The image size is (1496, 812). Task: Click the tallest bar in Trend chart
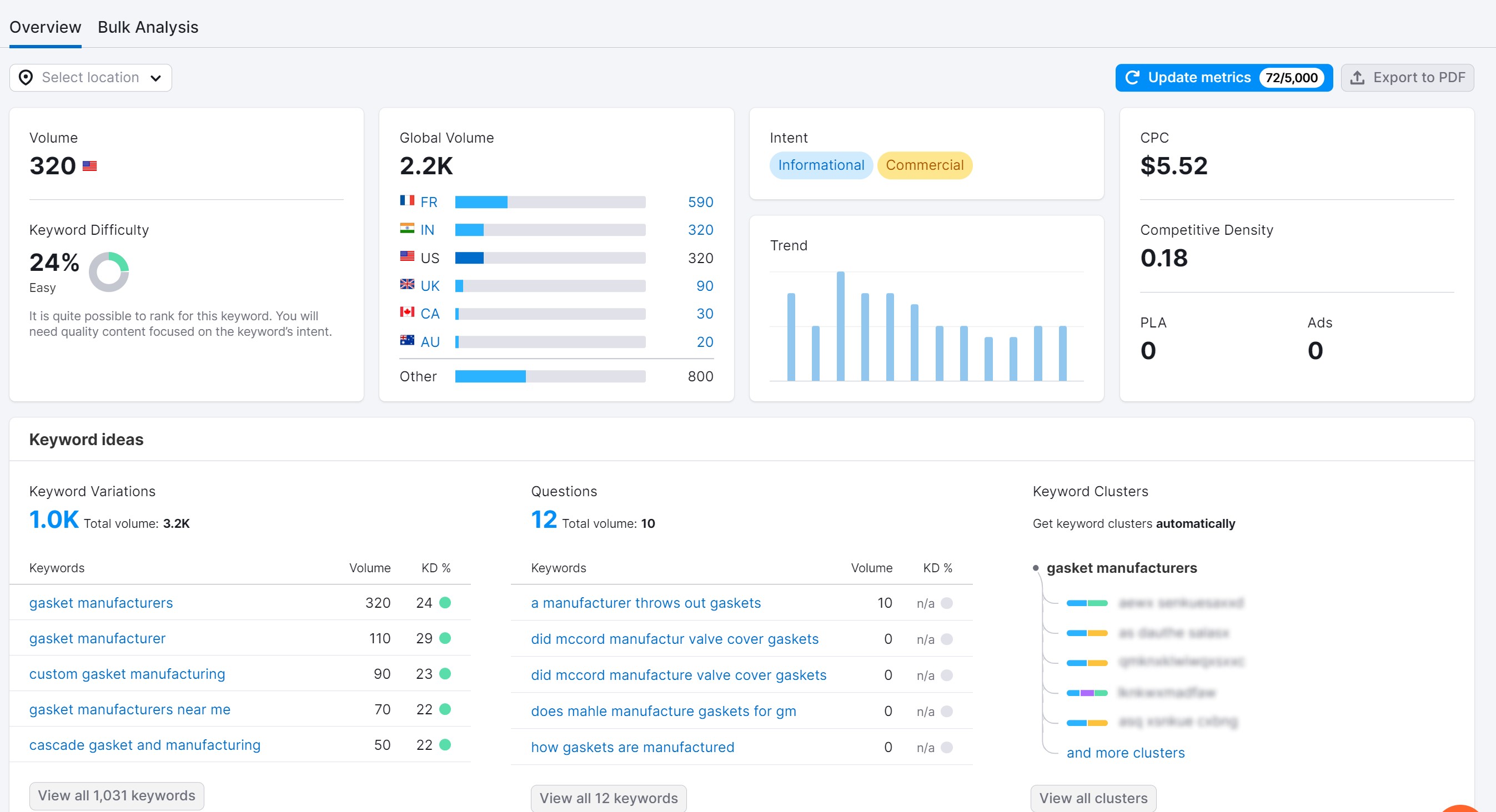(x=840, y=326)
